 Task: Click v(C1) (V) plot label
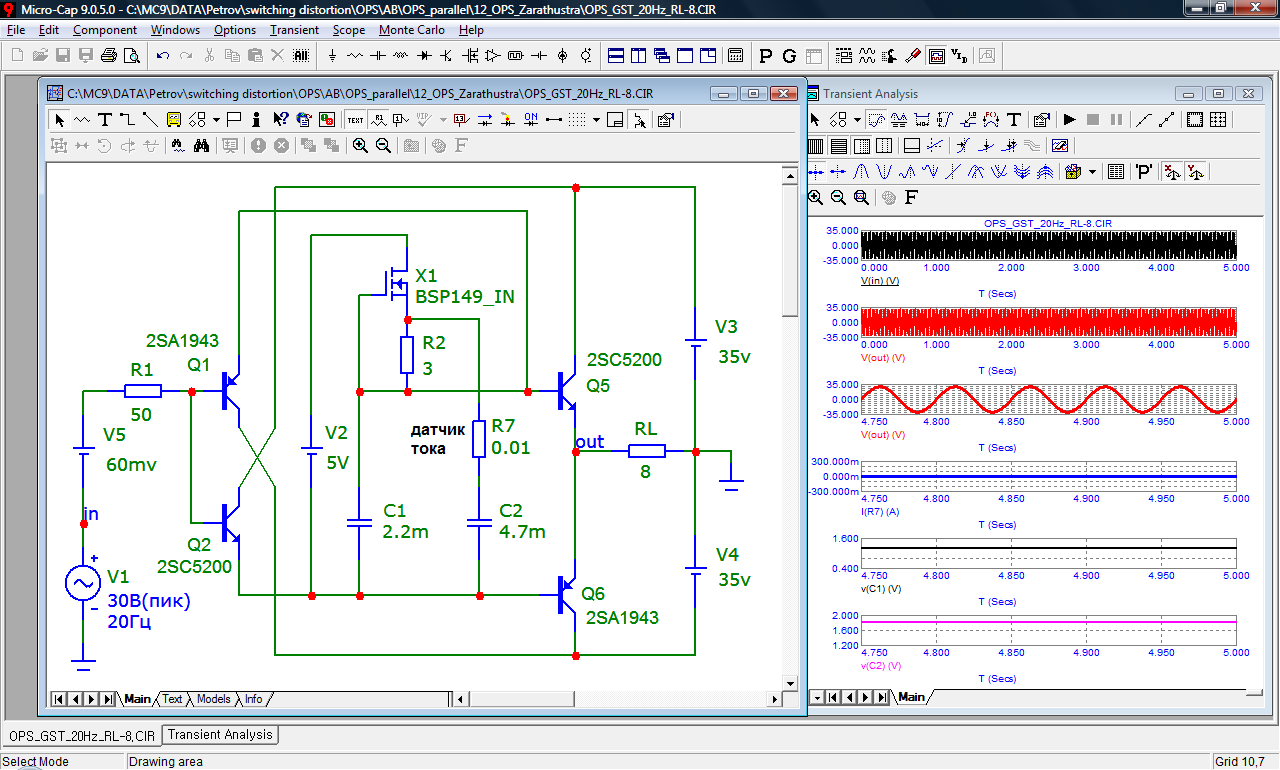[880, 588]
